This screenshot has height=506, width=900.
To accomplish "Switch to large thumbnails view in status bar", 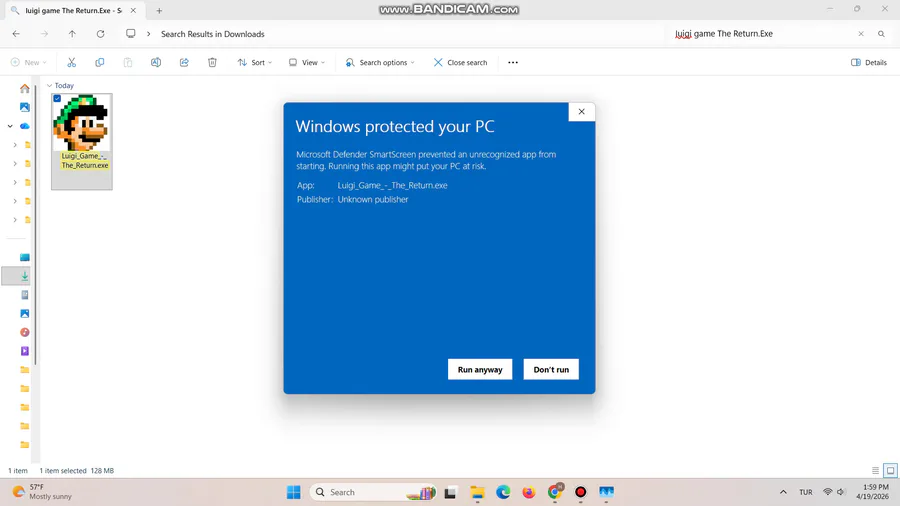I will 890,470.
